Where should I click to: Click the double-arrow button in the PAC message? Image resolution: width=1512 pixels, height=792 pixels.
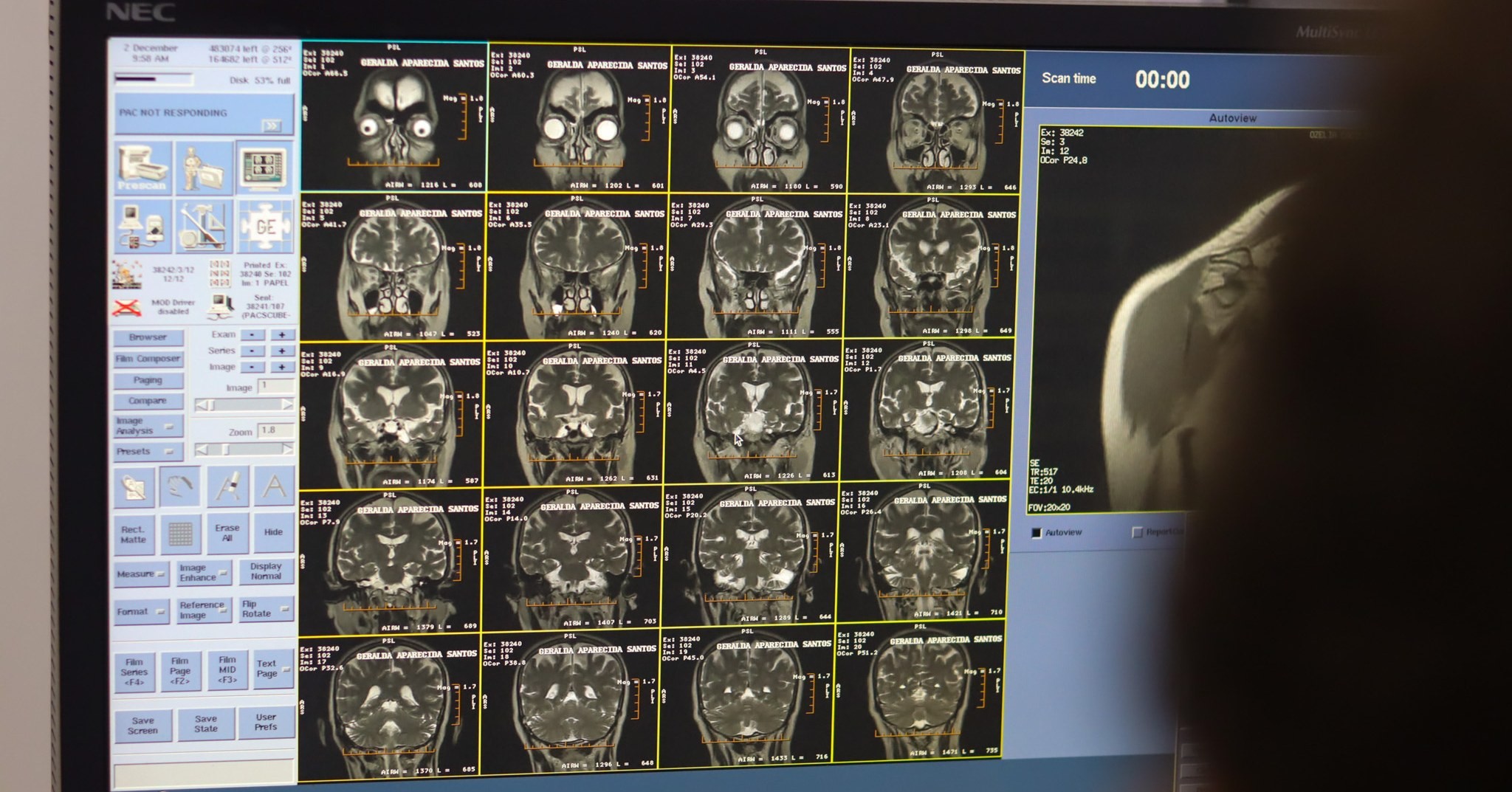272,126
